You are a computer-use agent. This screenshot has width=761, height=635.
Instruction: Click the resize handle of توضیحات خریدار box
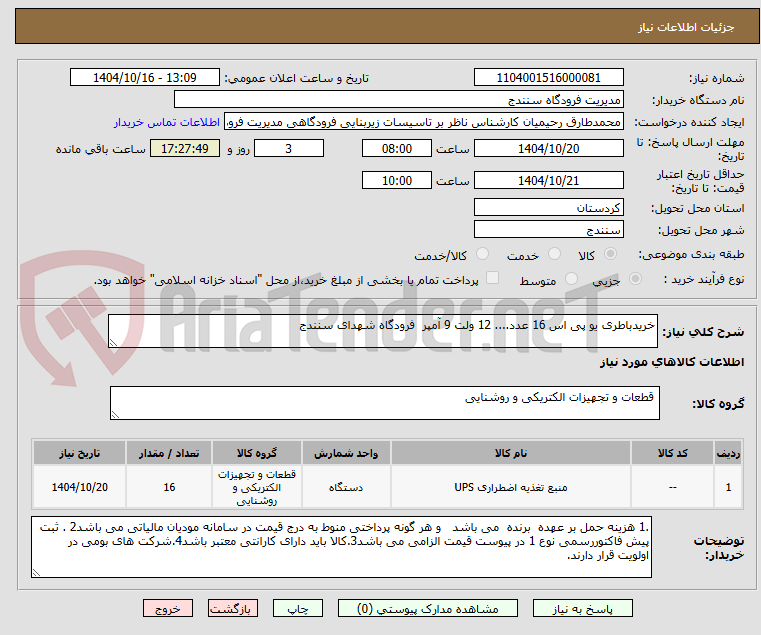pyautogui.click(x=36, y=573)
